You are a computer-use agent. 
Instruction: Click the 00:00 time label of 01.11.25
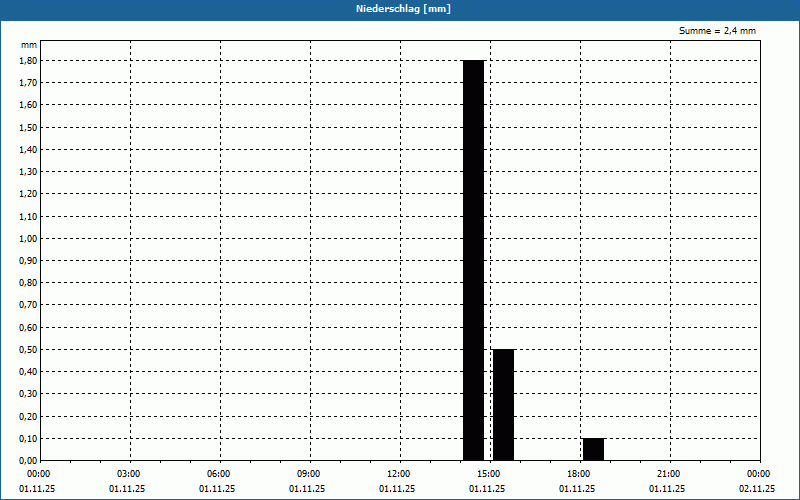click(x=39, y=474)
